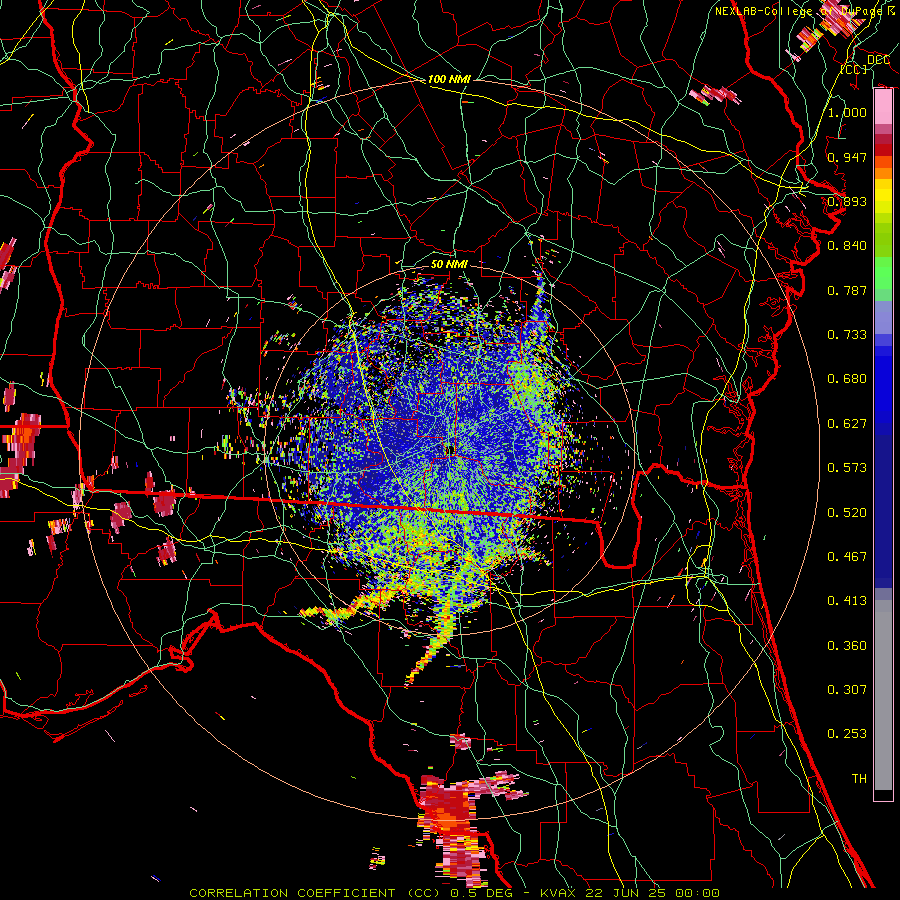Viewport: 900px width, 900px height.
Task: Select the 0.627 legend value
Action: click(x=847, y=423)
